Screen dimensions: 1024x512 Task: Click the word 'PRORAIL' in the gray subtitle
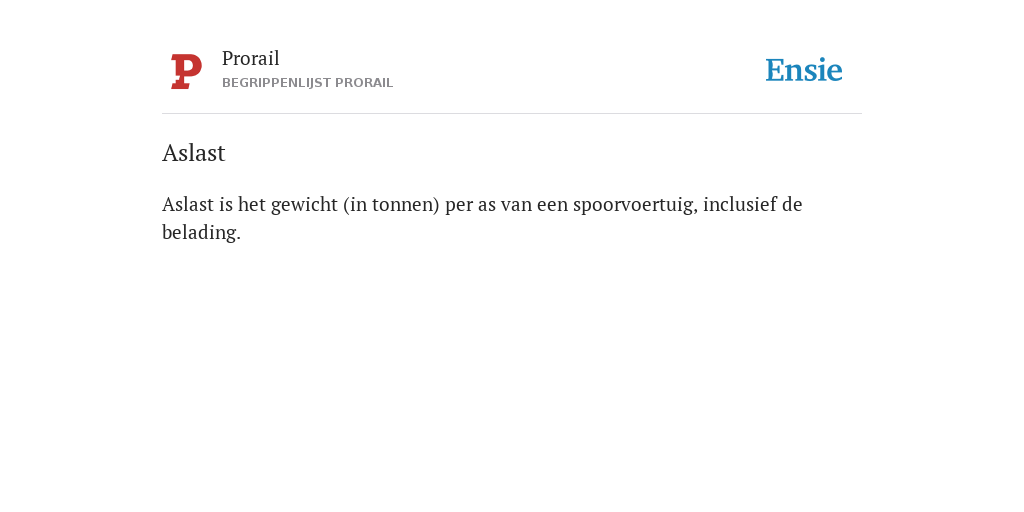364,83
